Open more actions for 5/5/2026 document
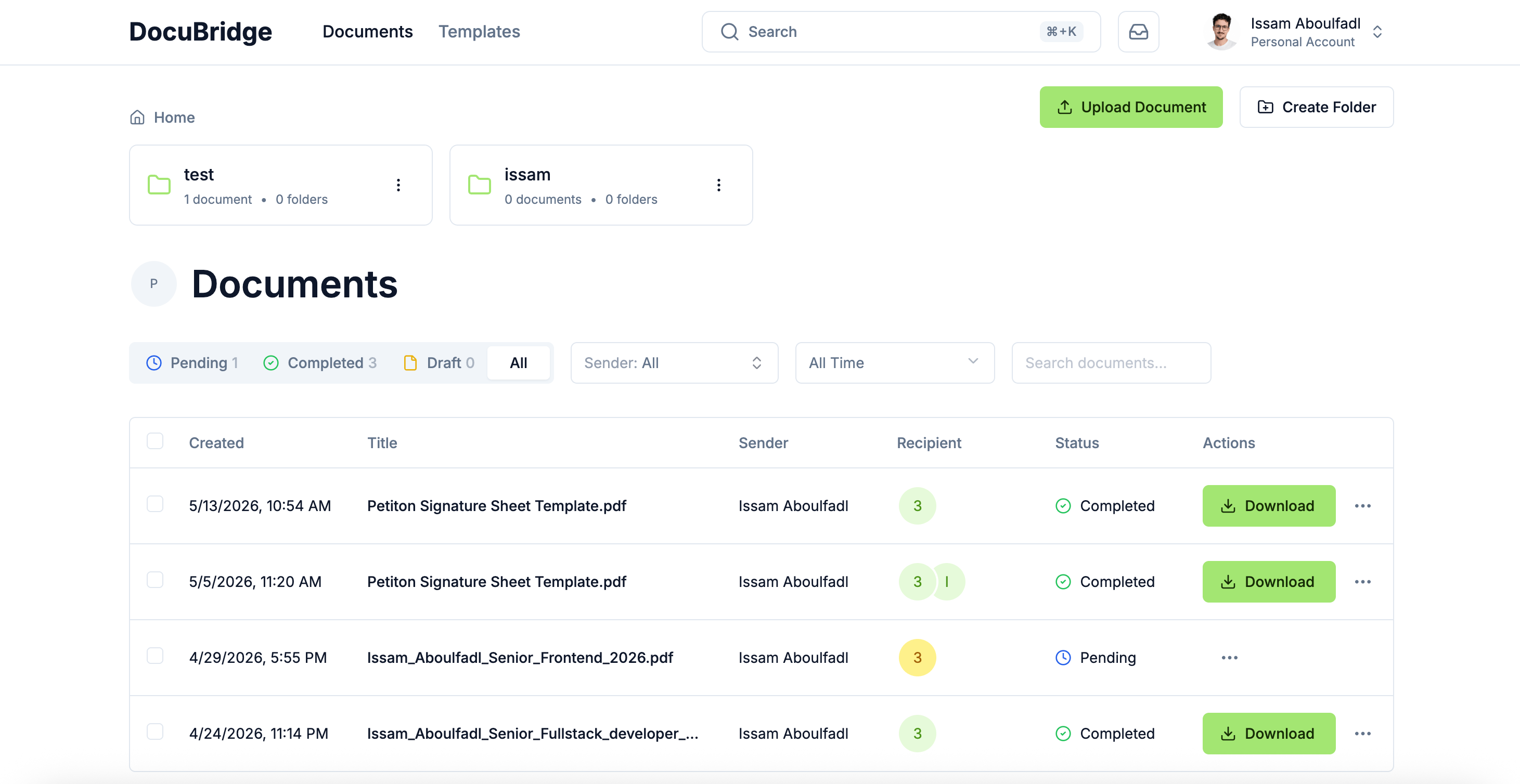This screenshot has height=784, width=1520. [x=1362, y=582]
